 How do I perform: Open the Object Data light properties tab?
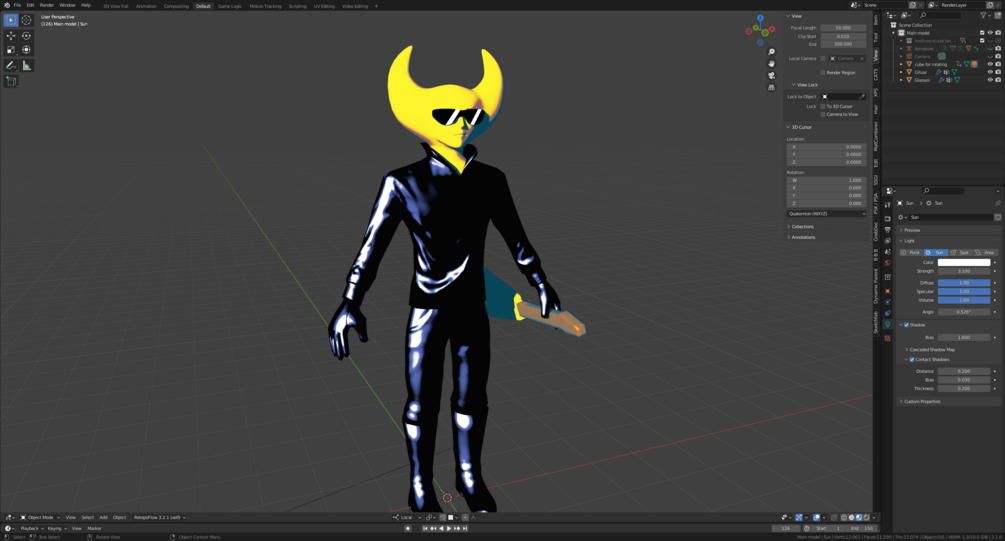coord(888,325)
